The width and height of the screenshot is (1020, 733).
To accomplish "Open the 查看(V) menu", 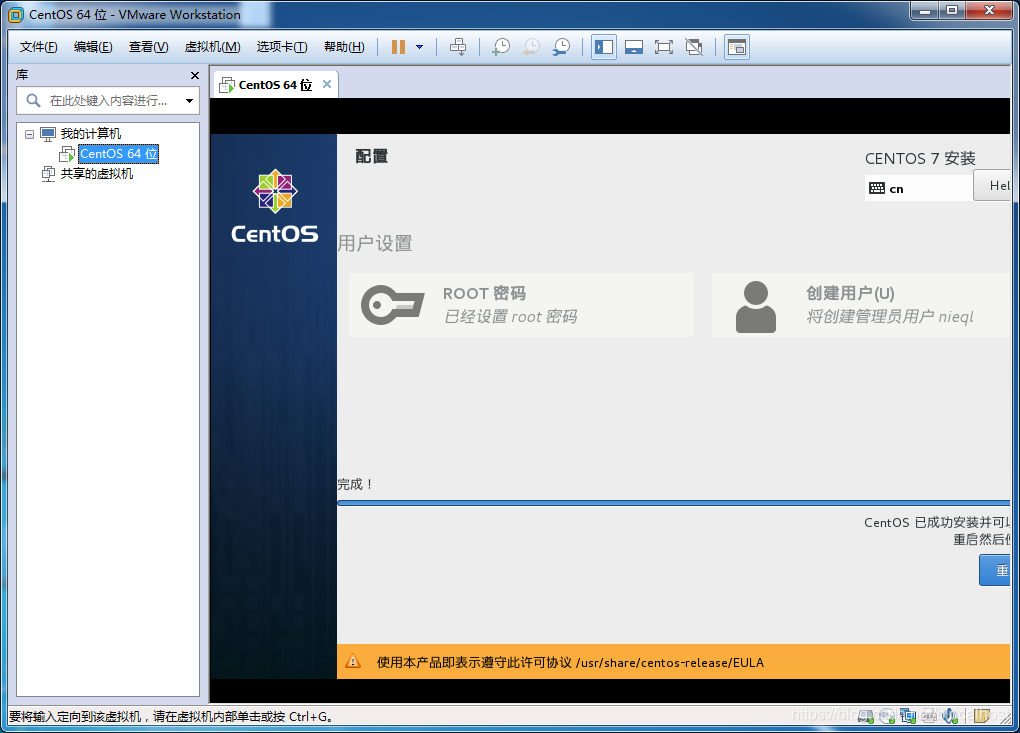I will (148, 47).
